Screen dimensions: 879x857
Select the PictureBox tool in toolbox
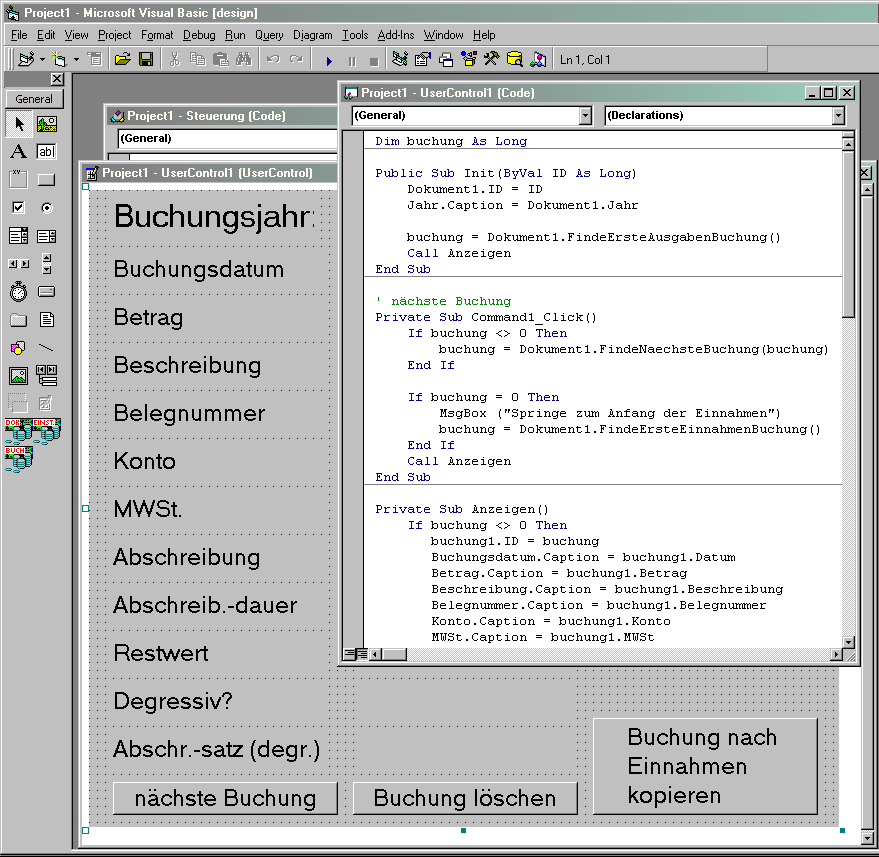click(x=47, y=124)
